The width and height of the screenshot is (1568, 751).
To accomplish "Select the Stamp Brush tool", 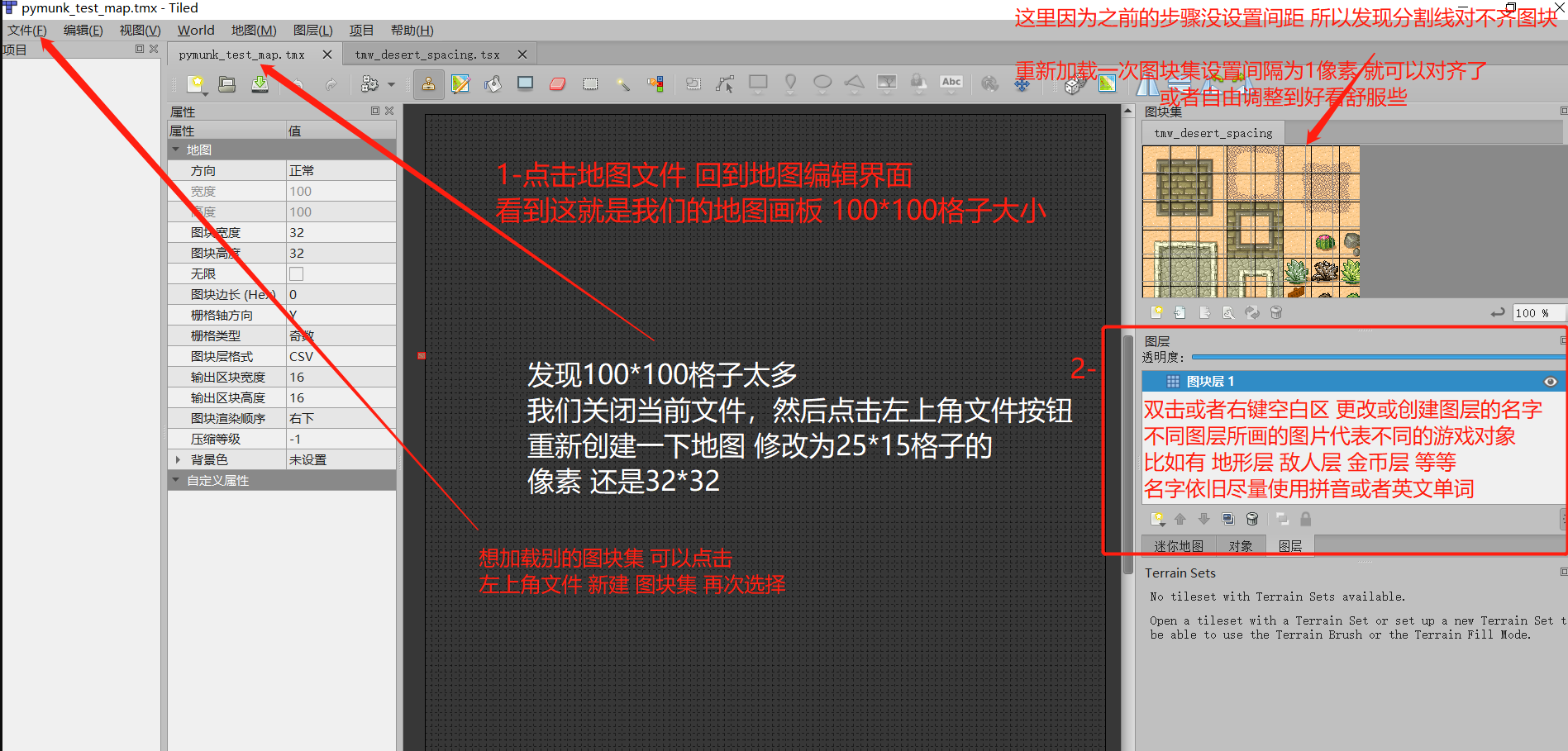I will (428, 83).
